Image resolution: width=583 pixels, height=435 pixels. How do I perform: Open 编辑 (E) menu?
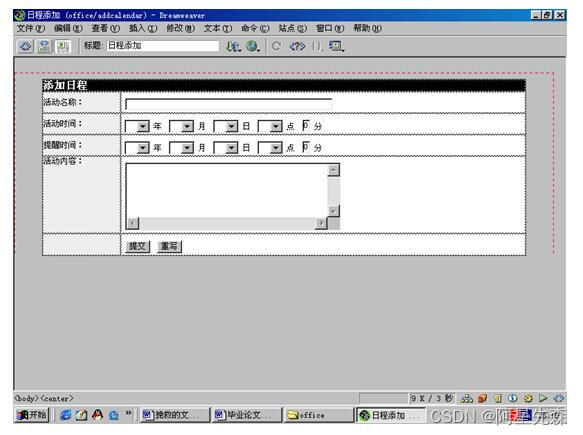click(x=68, y=28)
